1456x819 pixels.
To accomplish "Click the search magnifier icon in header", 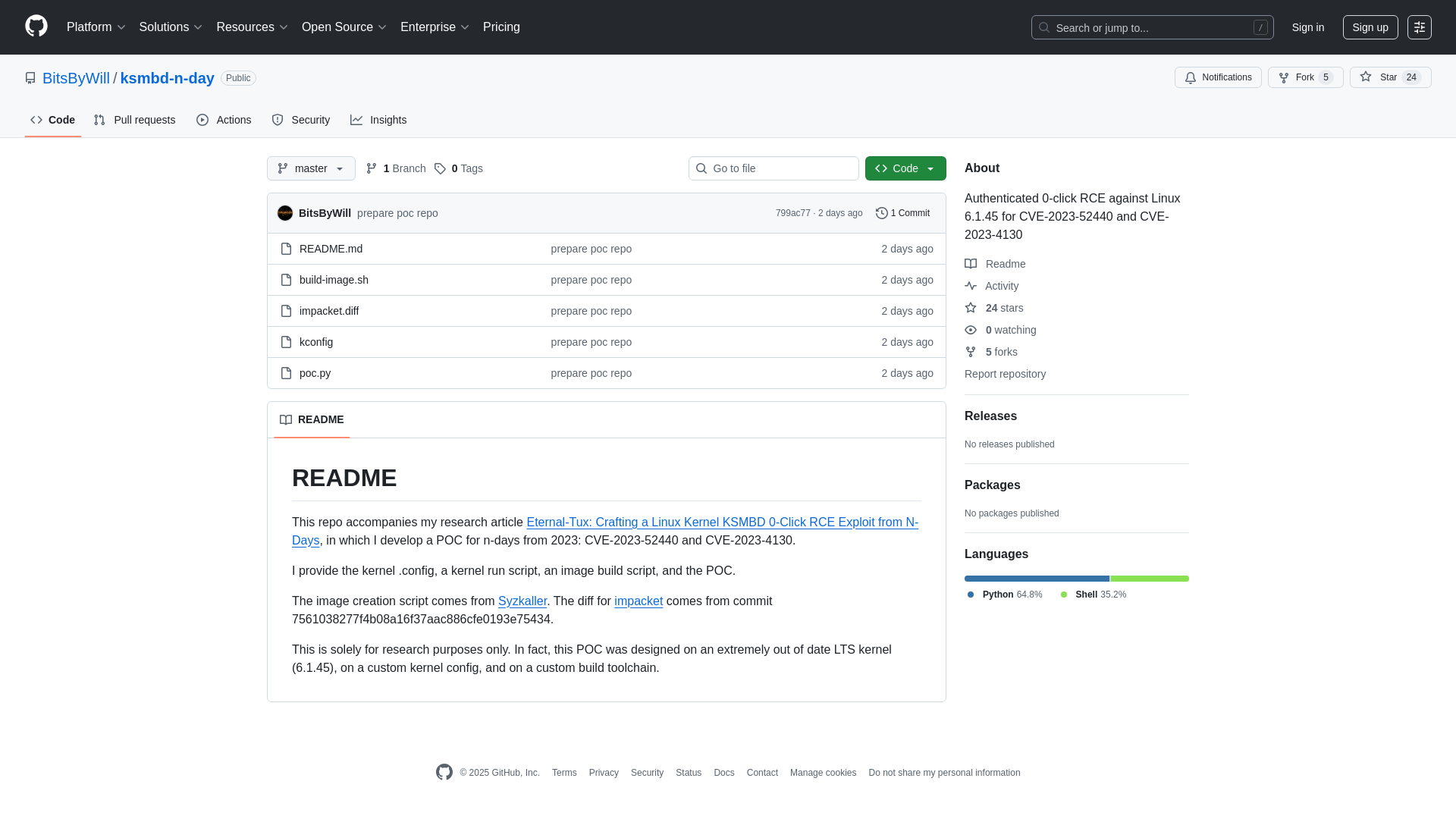I will [x=1044, y=27].
